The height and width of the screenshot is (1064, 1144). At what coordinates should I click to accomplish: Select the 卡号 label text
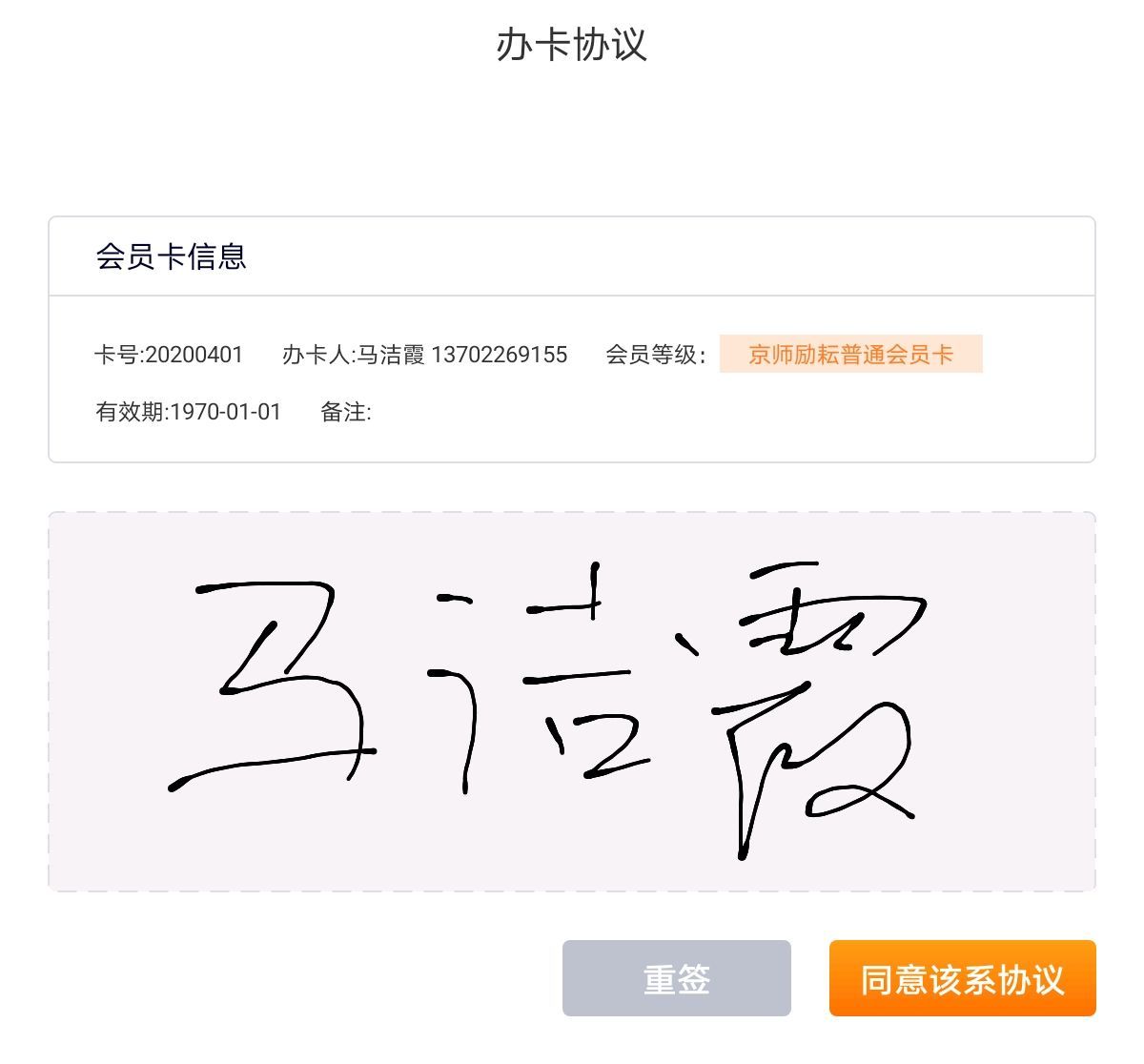pos(116,355)
